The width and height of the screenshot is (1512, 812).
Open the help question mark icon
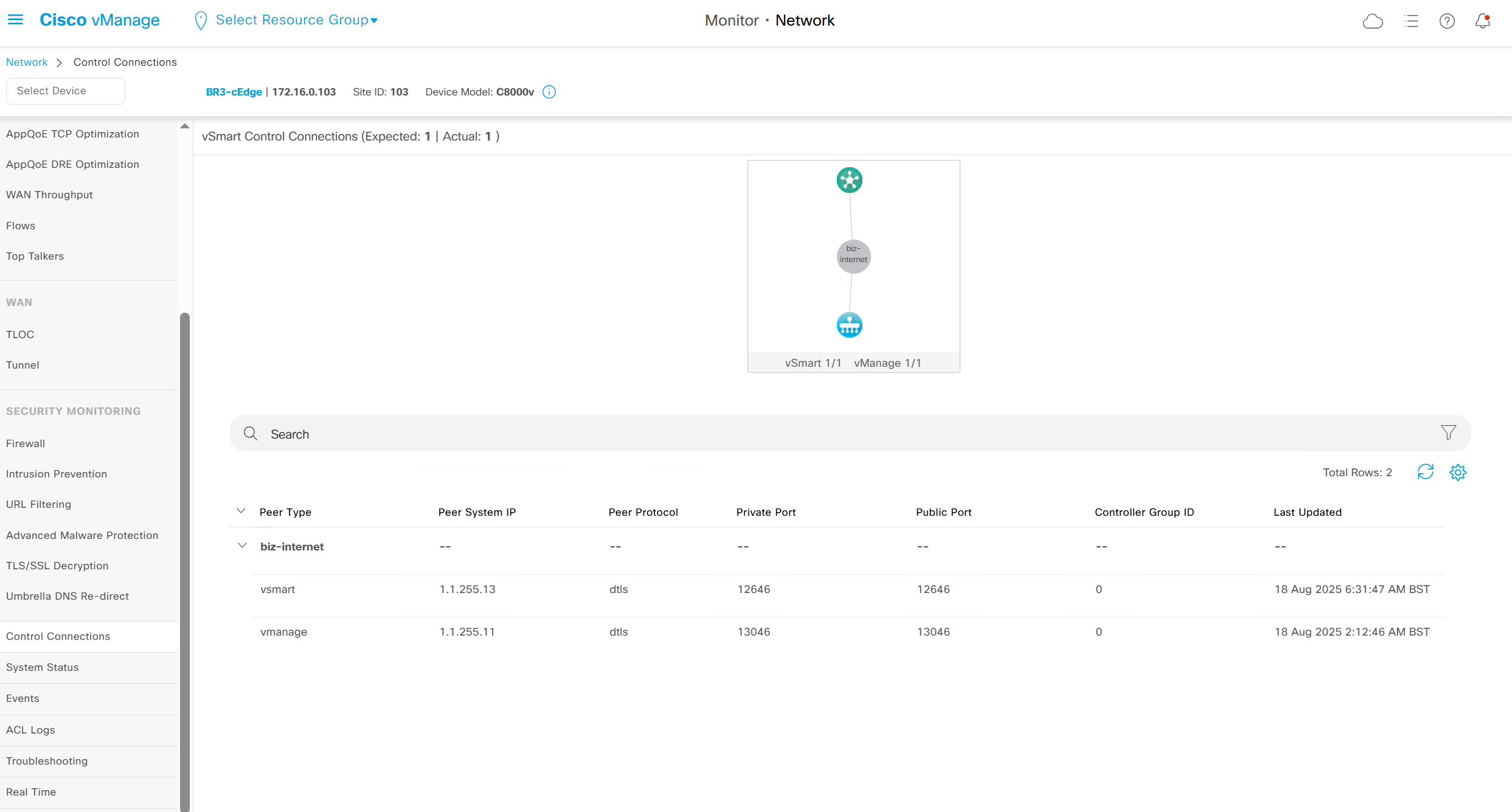click(x=1447, y=21)
